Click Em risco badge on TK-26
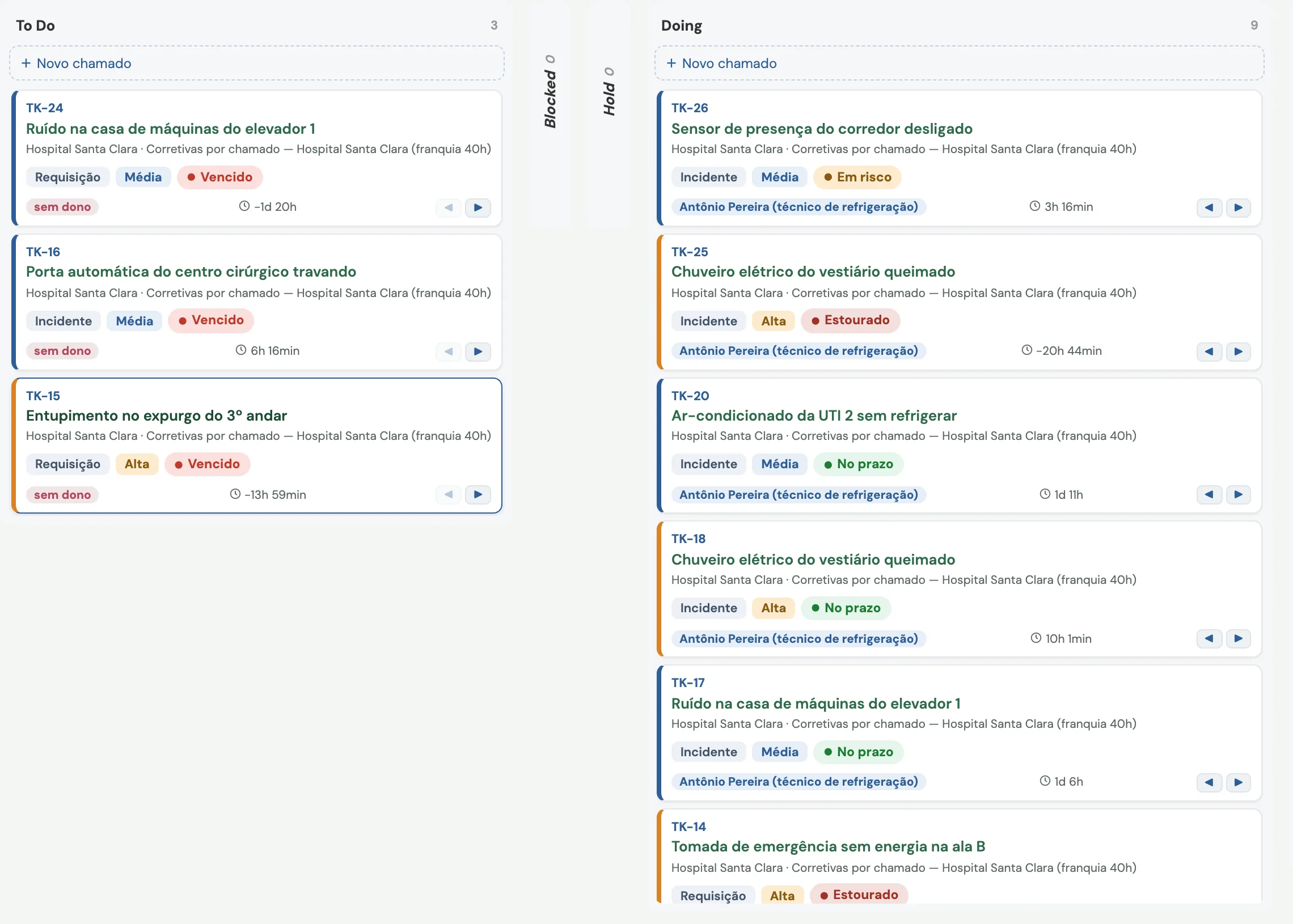The height and width of the screenshot is (924, 1293). (x=857, y=177)
